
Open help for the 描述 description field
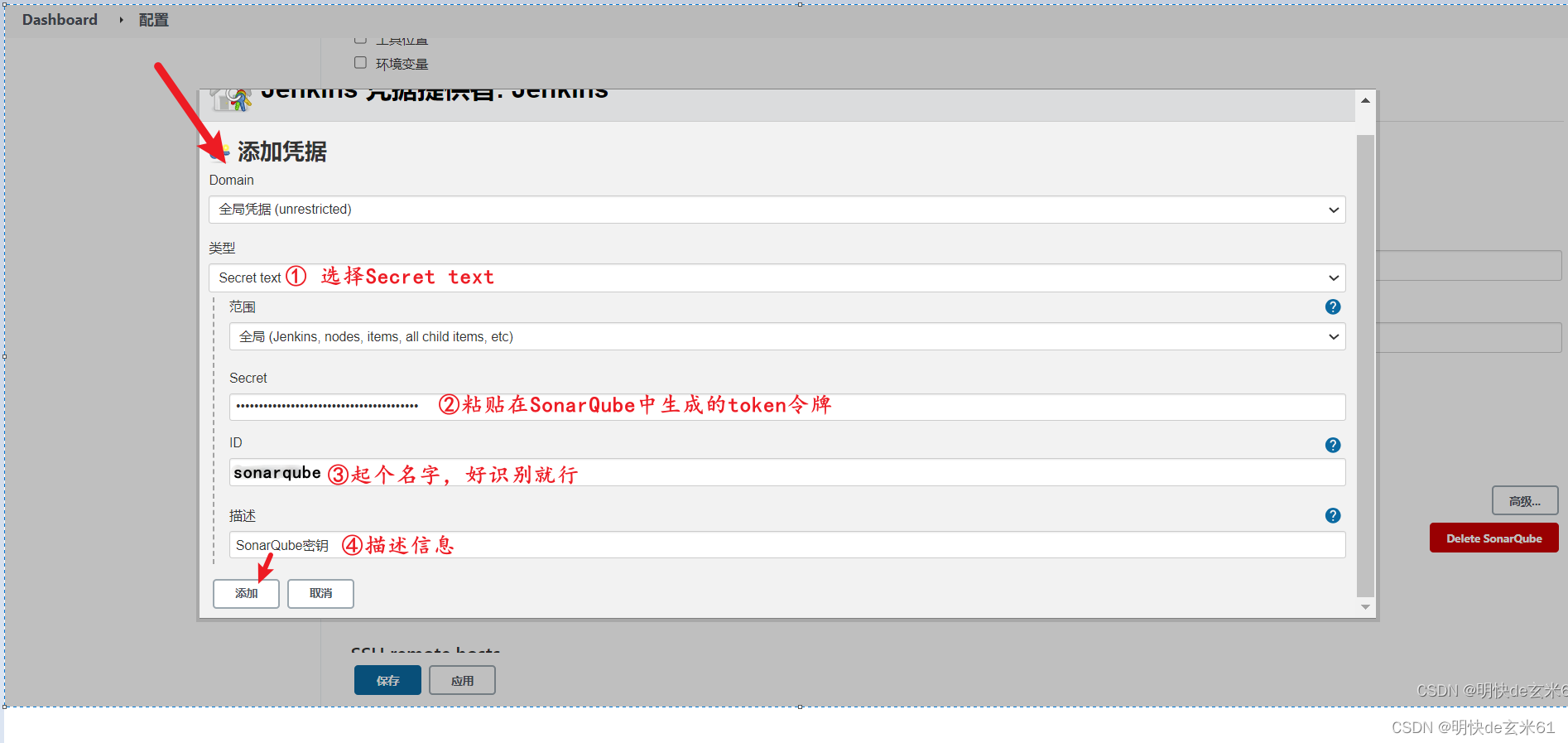pyautogui.click(x=1332, y=515)
